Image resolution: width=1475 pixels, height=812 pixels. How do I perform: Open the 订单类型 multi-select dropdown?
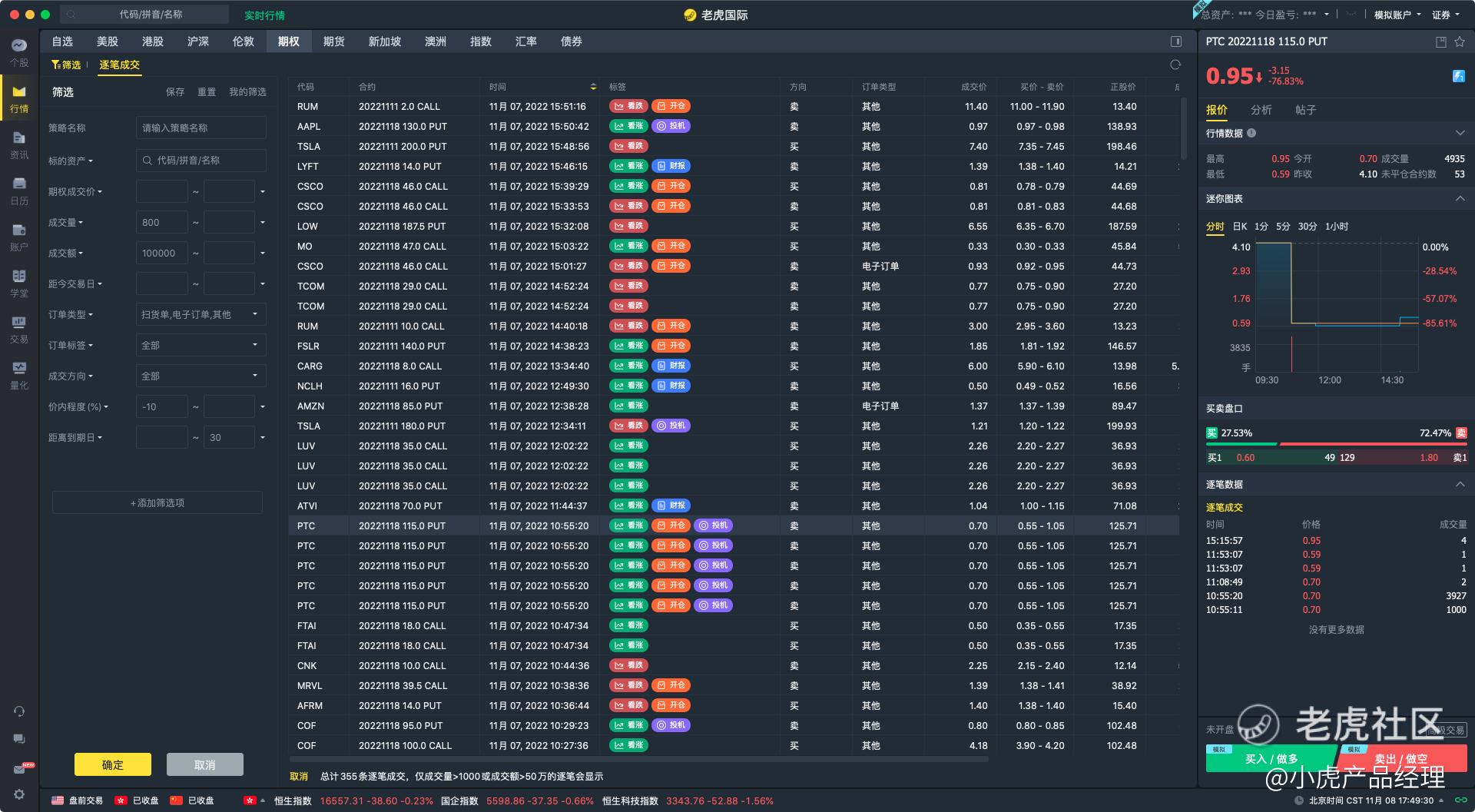201,314
